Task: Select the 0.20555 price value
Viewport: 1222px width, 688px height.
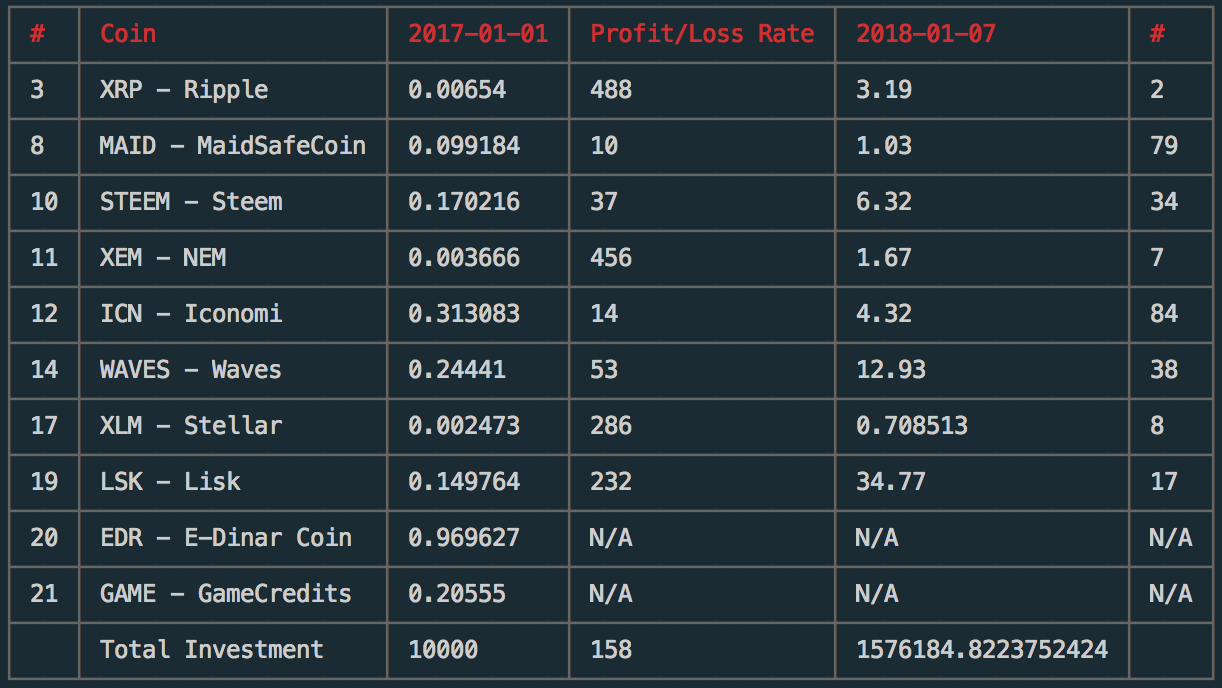Action: [x=457, y=594]
